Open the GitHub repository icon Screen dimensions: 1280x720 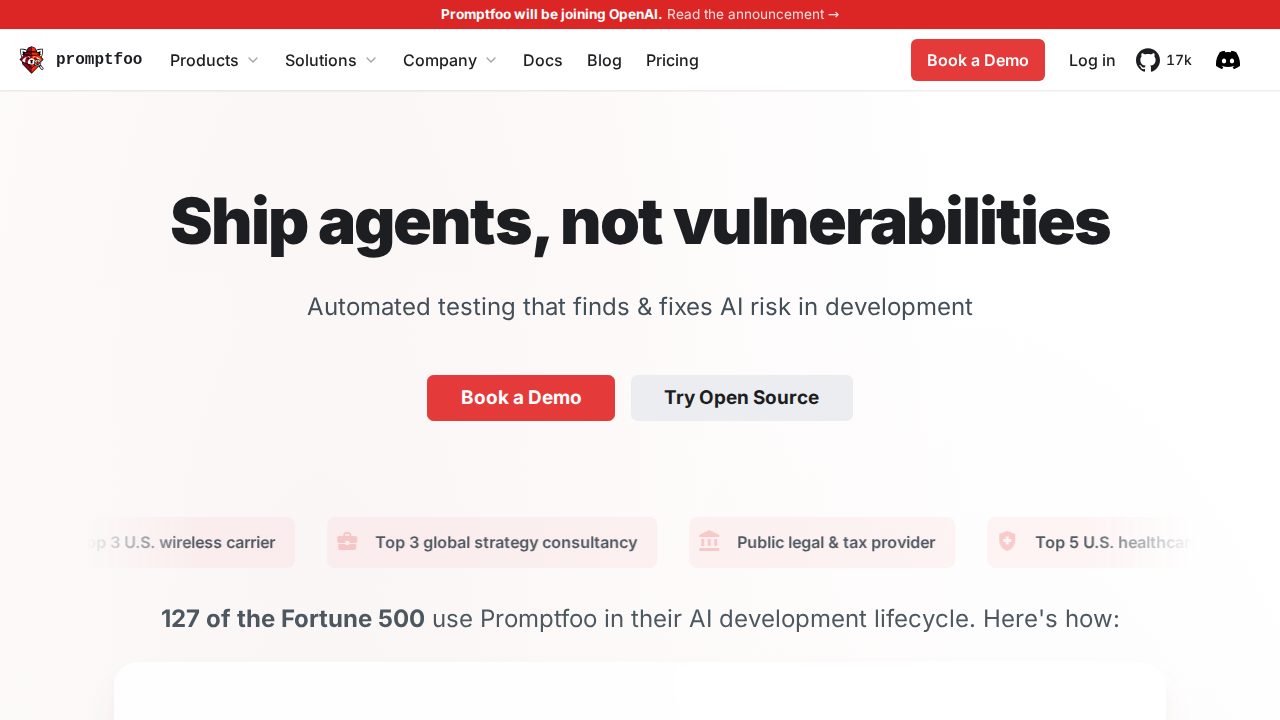(1148, 60)
